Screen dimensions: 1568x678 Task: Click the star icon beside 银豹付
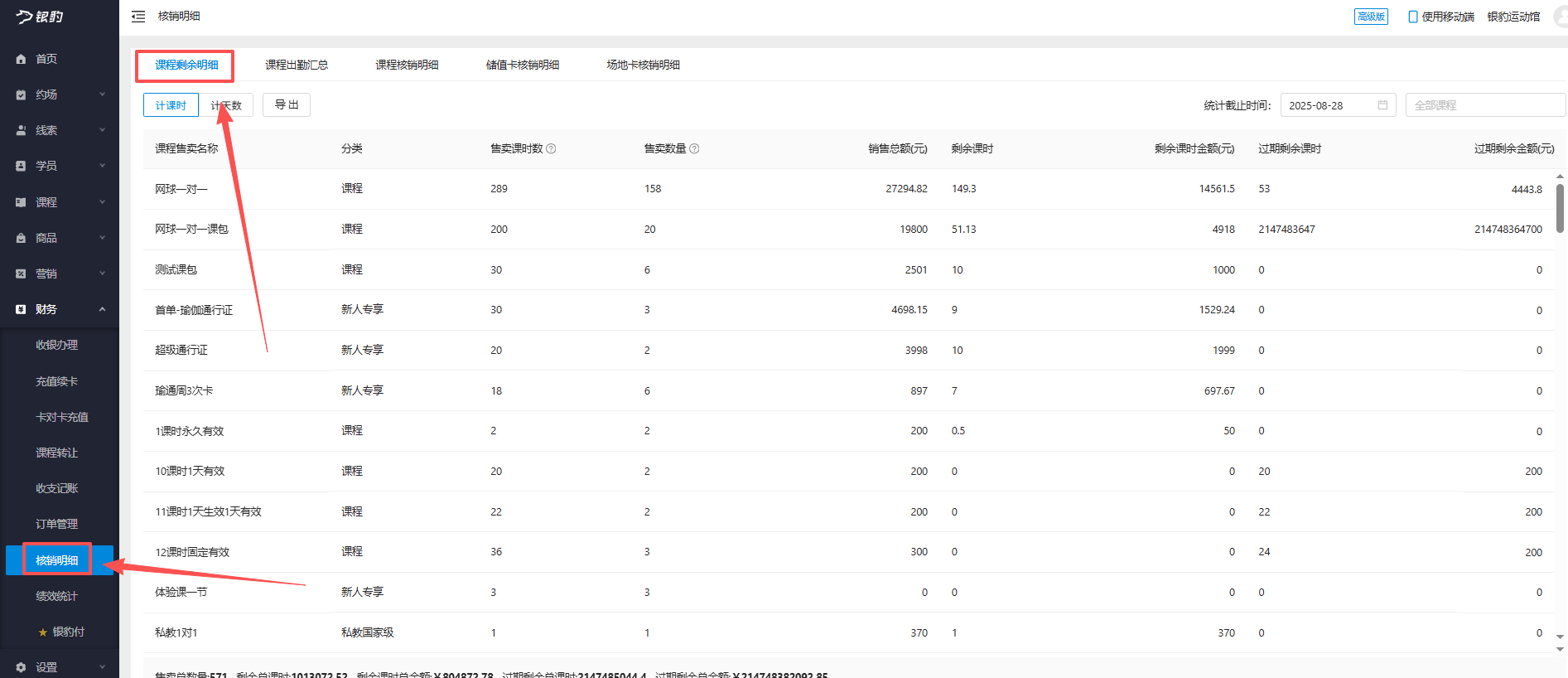coord(43,632)
